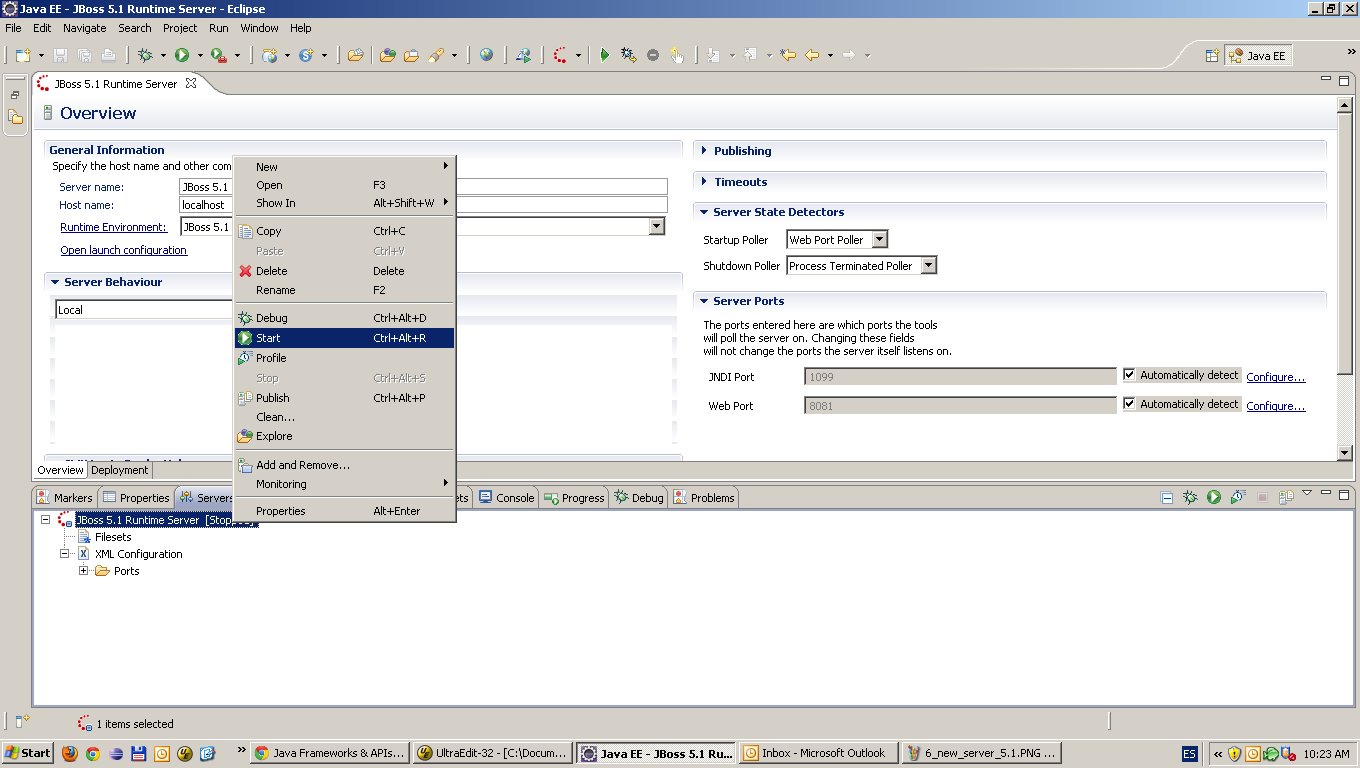Click the Save icon in the main toolbar
The width and height of the screenshot is (1360, 768).
point(59,55)
